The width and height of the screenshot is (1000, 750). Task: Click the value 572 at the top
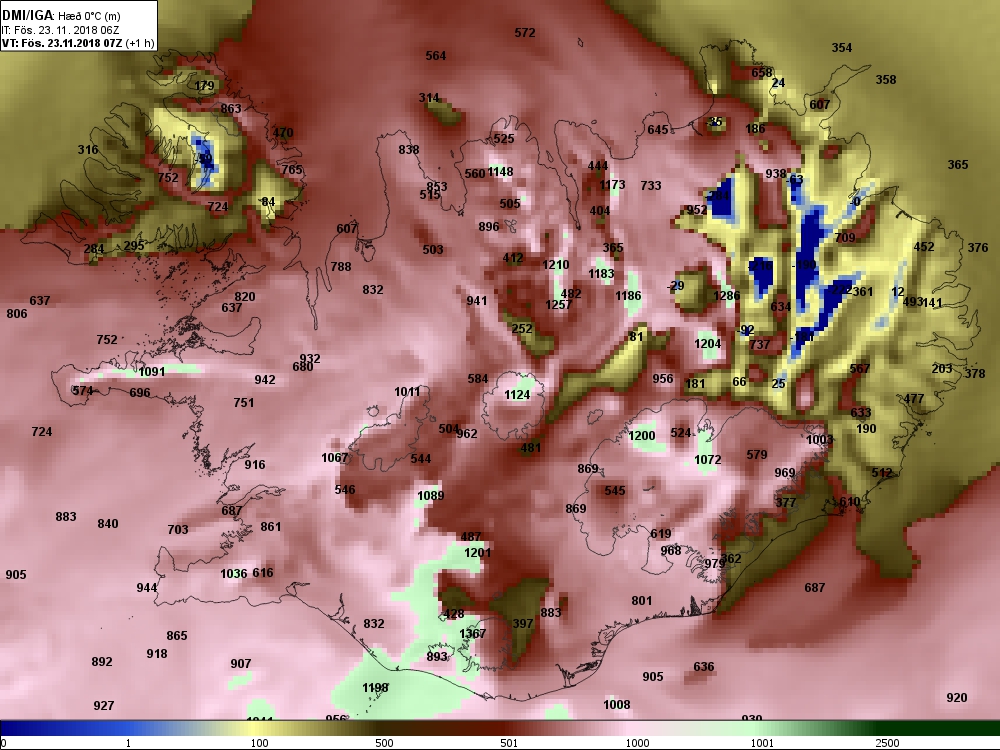525,33
